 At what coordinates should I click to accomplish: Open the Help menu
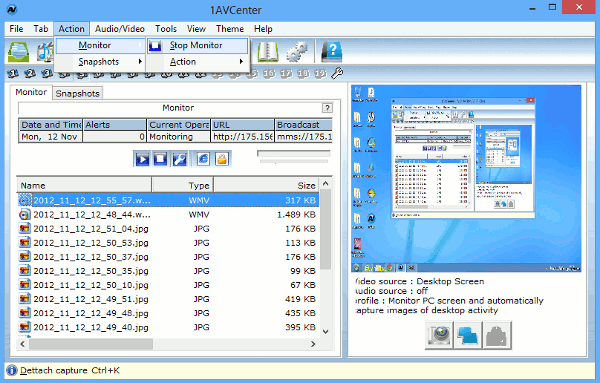tap(263, 29)
